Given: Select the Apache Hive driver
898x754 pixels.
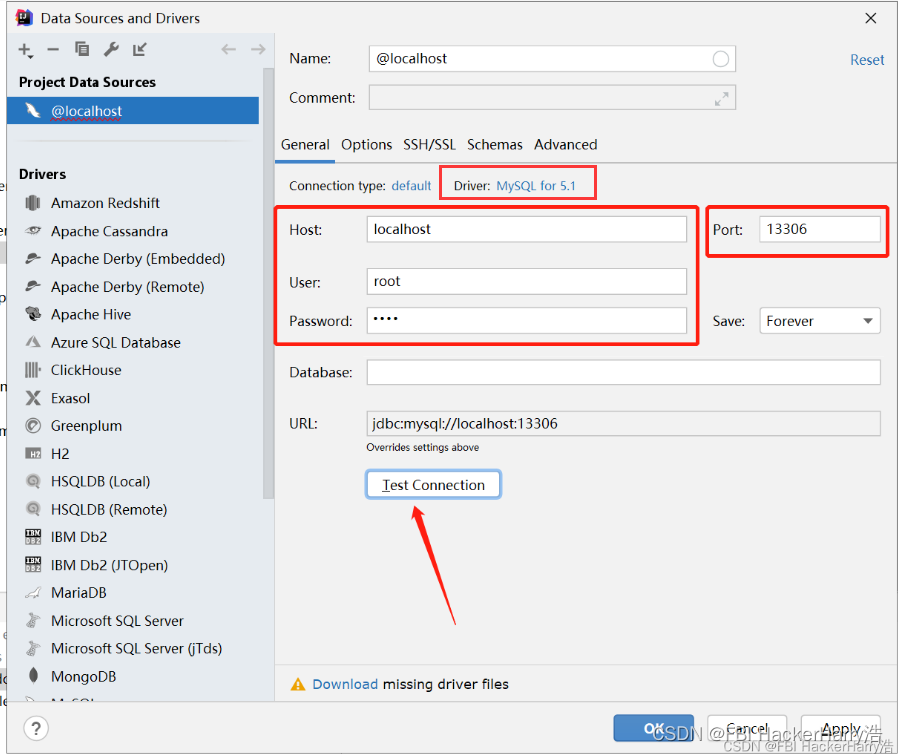Looking at the screenshot, I should tap(90, 314).
